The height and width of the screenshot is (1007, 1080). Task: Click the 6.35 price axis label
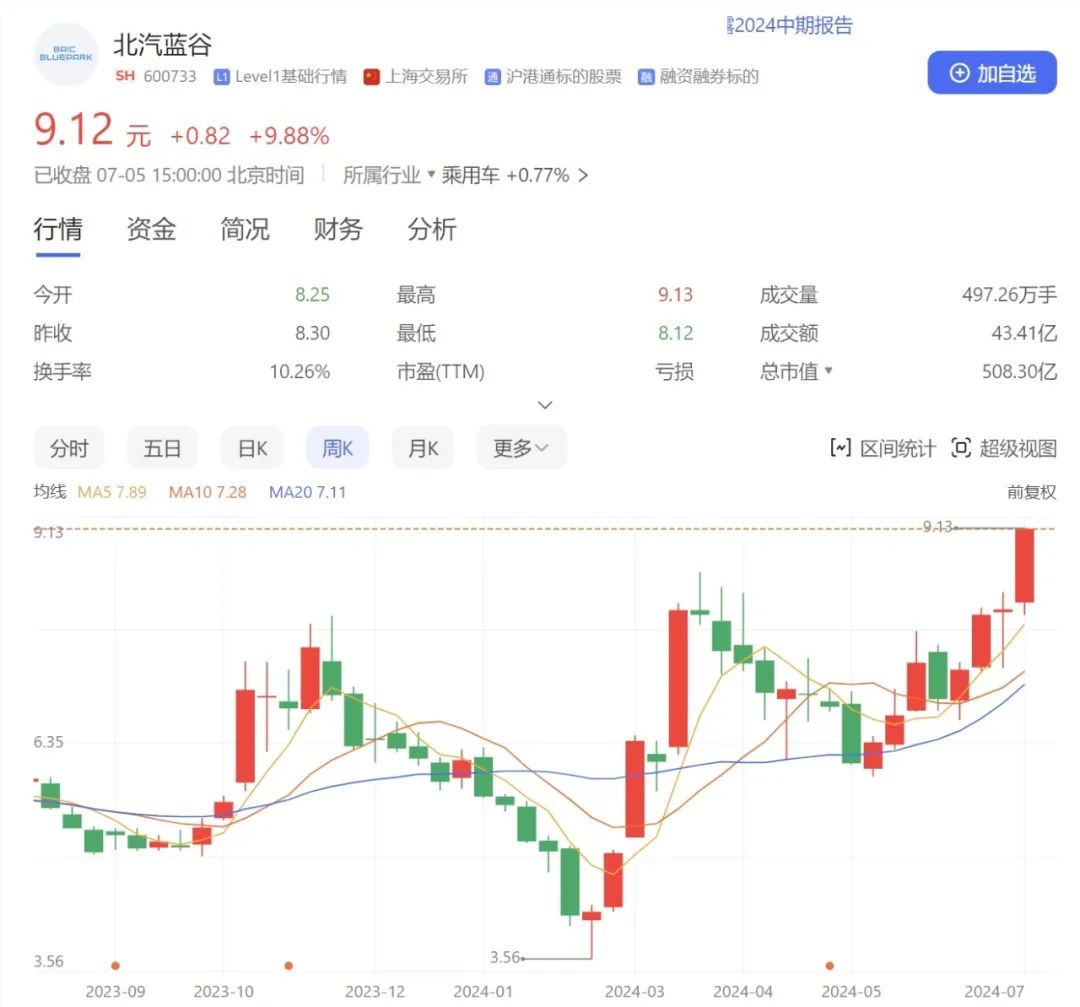point(48,742)
